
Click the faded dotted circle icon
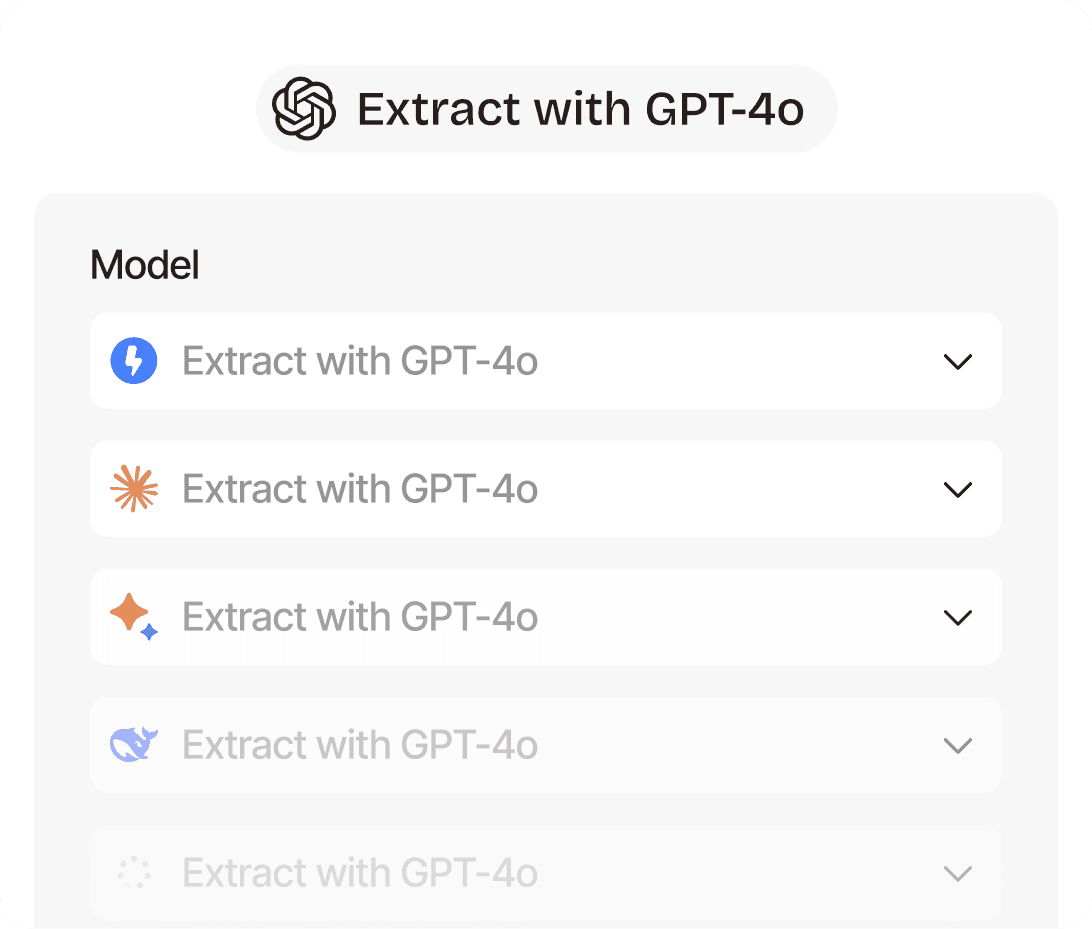pyautogui.click(x=134, y=873)
